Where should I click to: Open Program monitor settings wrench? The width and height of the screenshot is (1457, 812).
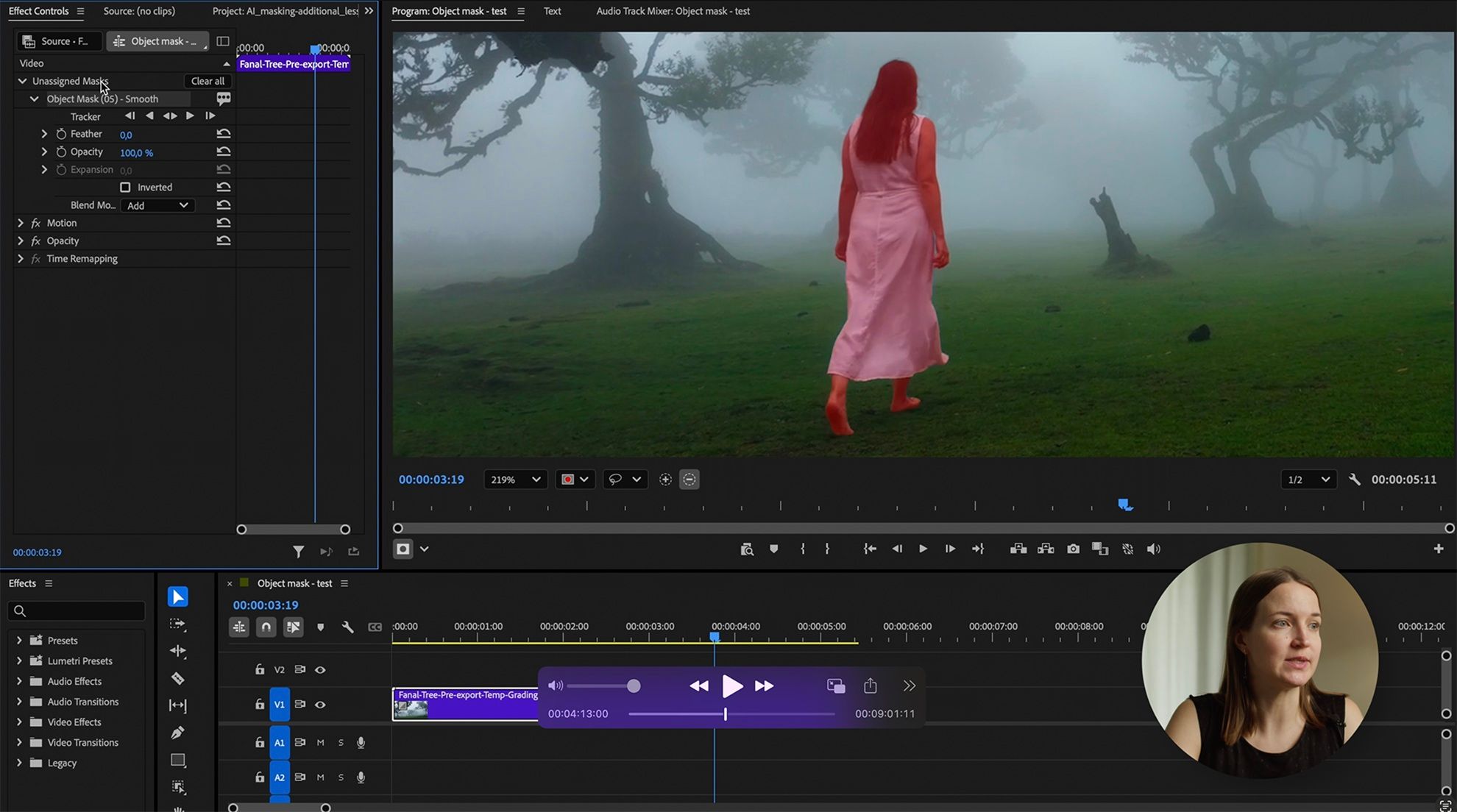tap(1354, 480)
